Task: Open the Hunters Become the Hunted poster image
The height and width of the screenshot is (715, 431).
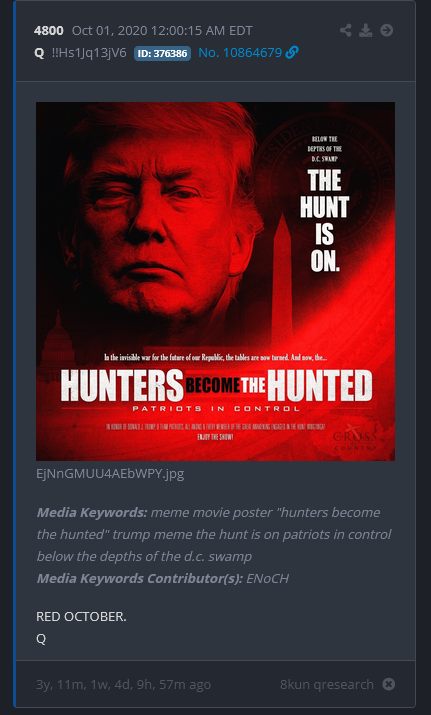Action: [215, 281]
